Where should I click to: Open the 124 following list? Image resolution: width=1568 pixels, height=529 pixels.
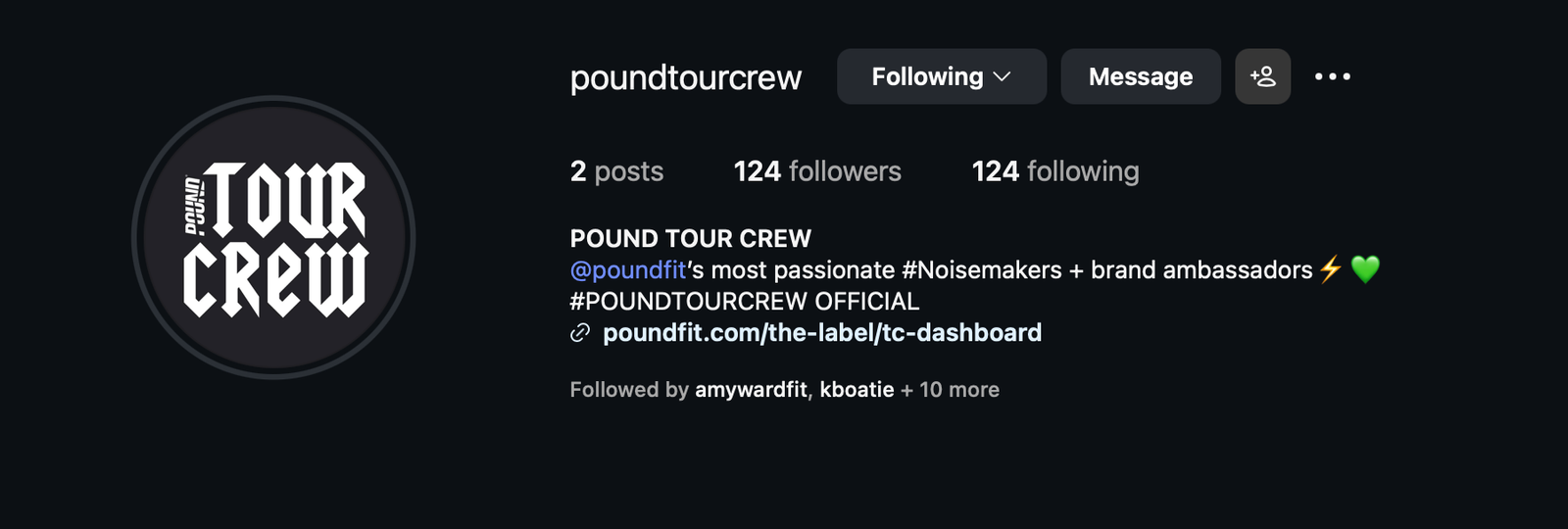(x=1054, y=171)
